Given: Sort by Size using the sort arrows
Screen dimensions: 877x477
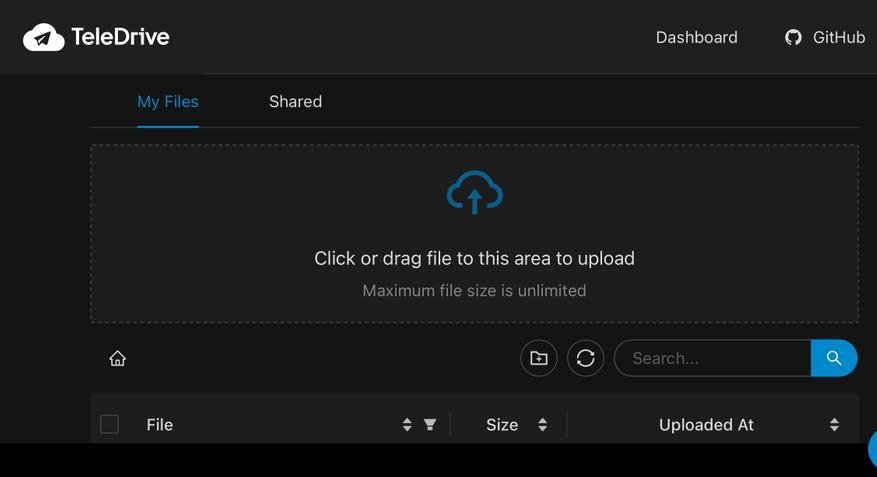Looking at the screenshot, I should [542, 425].
